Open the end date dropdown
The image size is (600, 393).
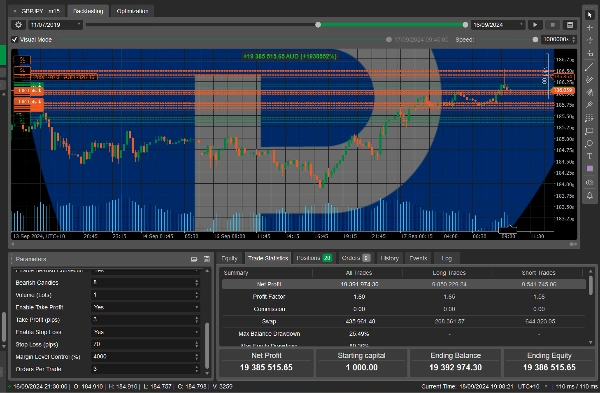point(497,25)
